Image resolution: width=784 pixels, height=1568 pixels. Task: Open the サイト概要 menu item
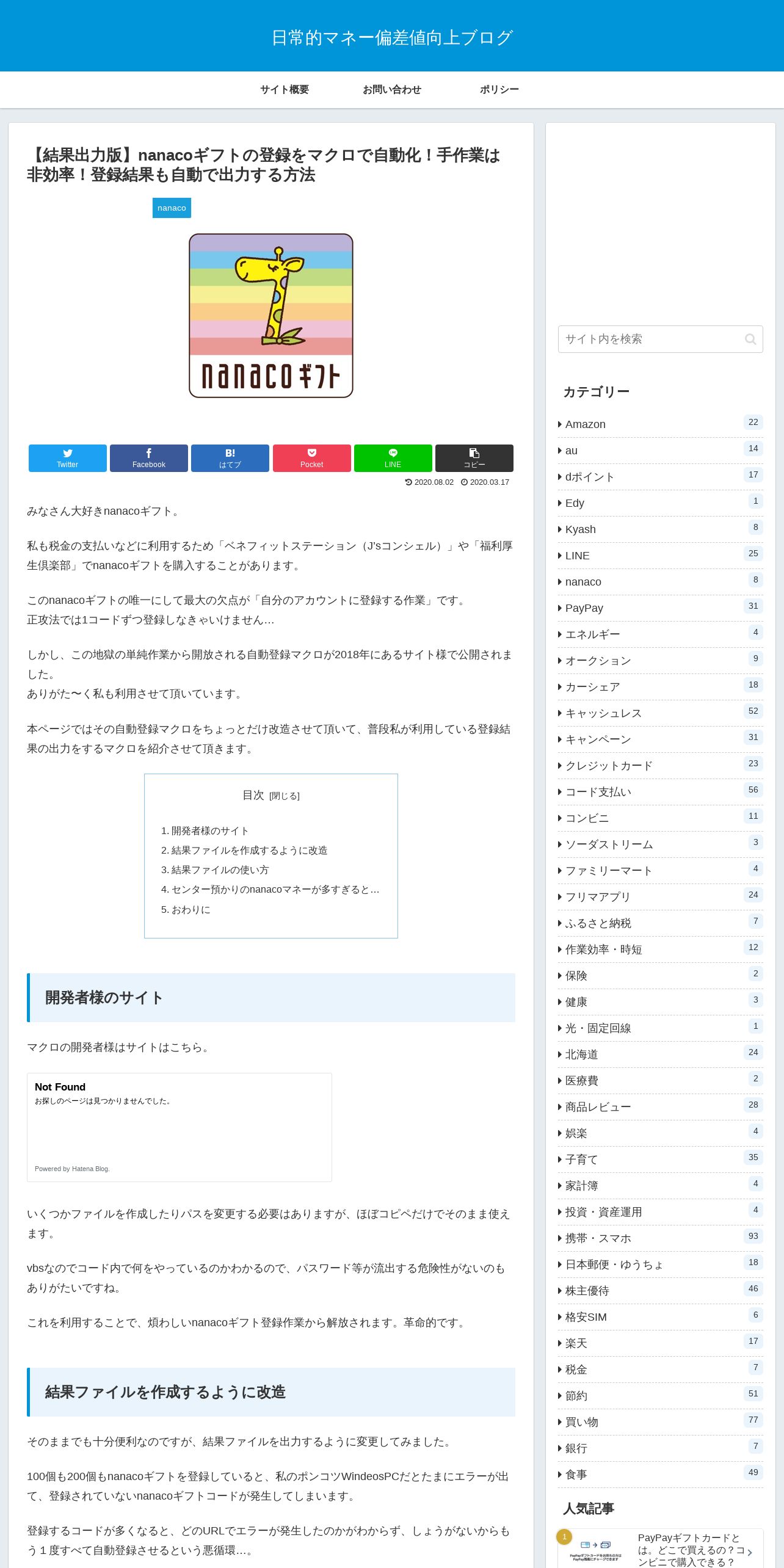pyautogui.click(x=285, y=89)
